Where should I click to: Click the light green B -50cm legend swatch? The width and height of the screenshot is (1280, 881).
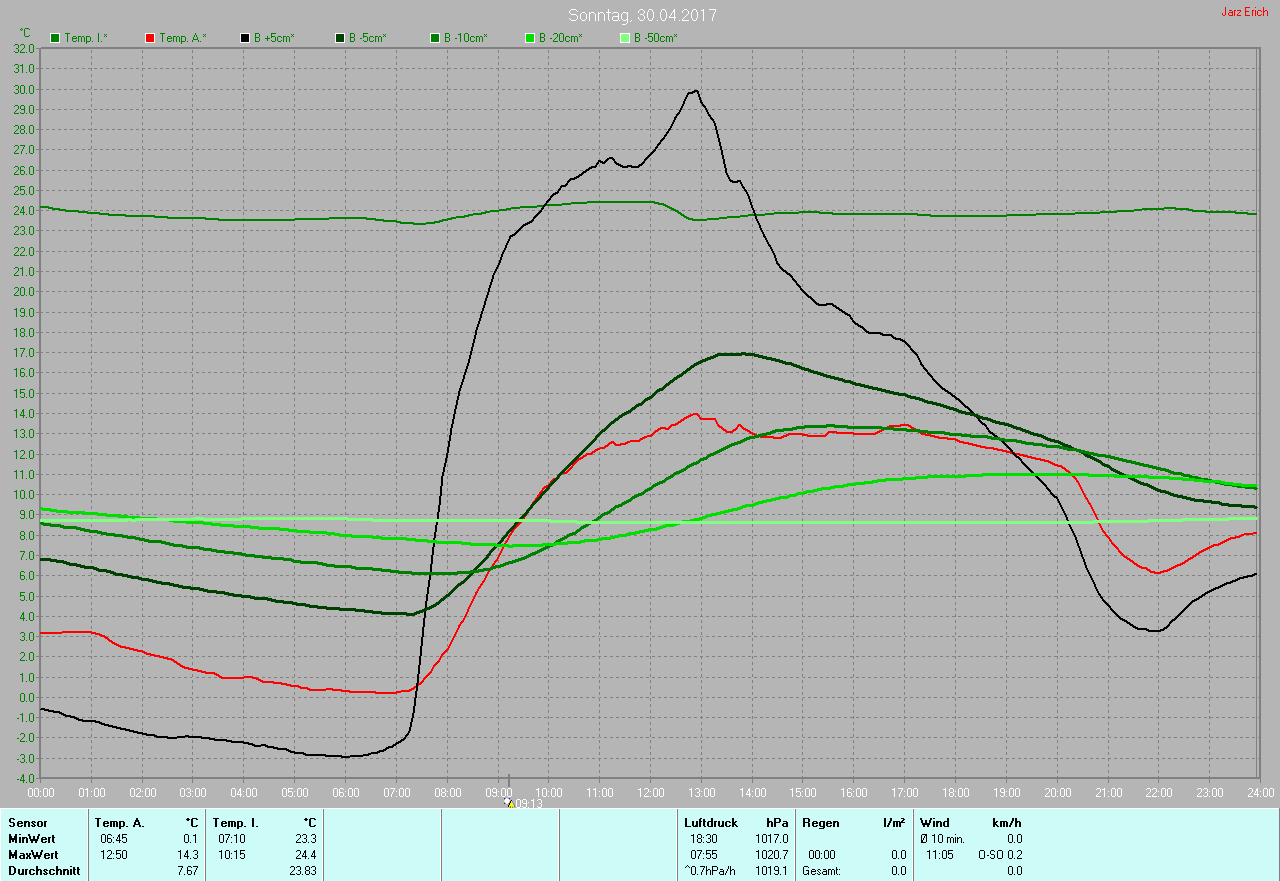tap(625, 38)
